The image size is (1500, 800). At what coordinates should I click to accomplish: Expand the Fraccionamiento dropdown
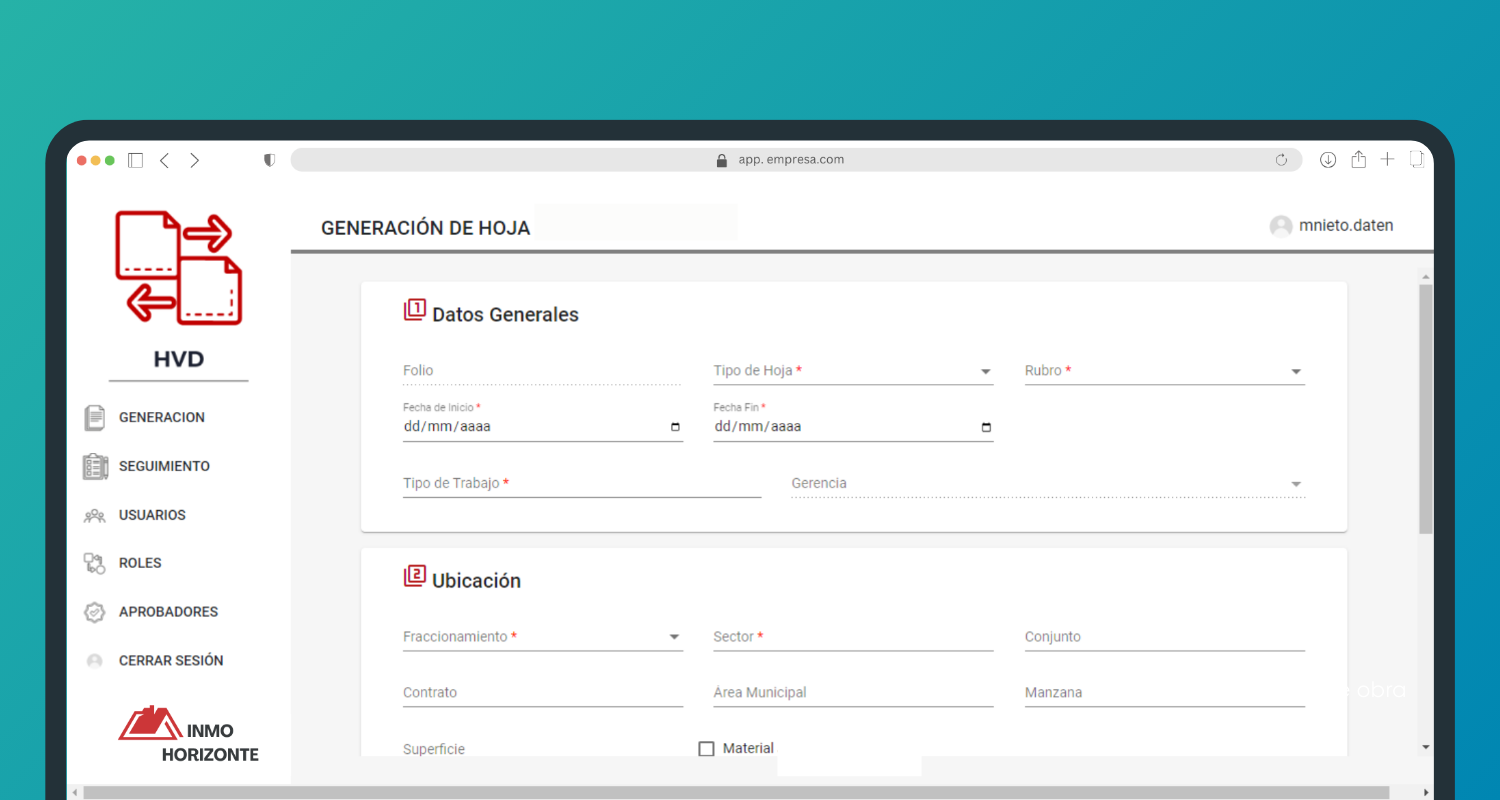[x=674, y=637]
